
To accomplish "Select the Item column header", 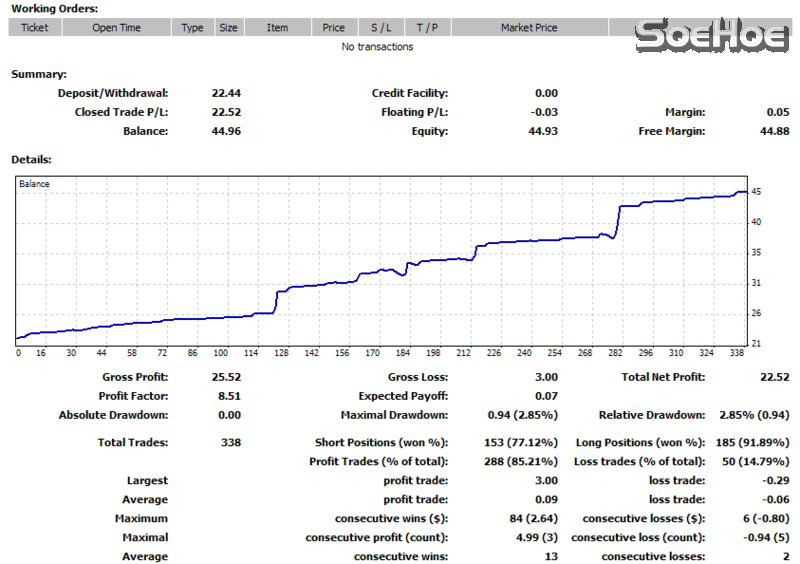I will [x=278, y=28].
